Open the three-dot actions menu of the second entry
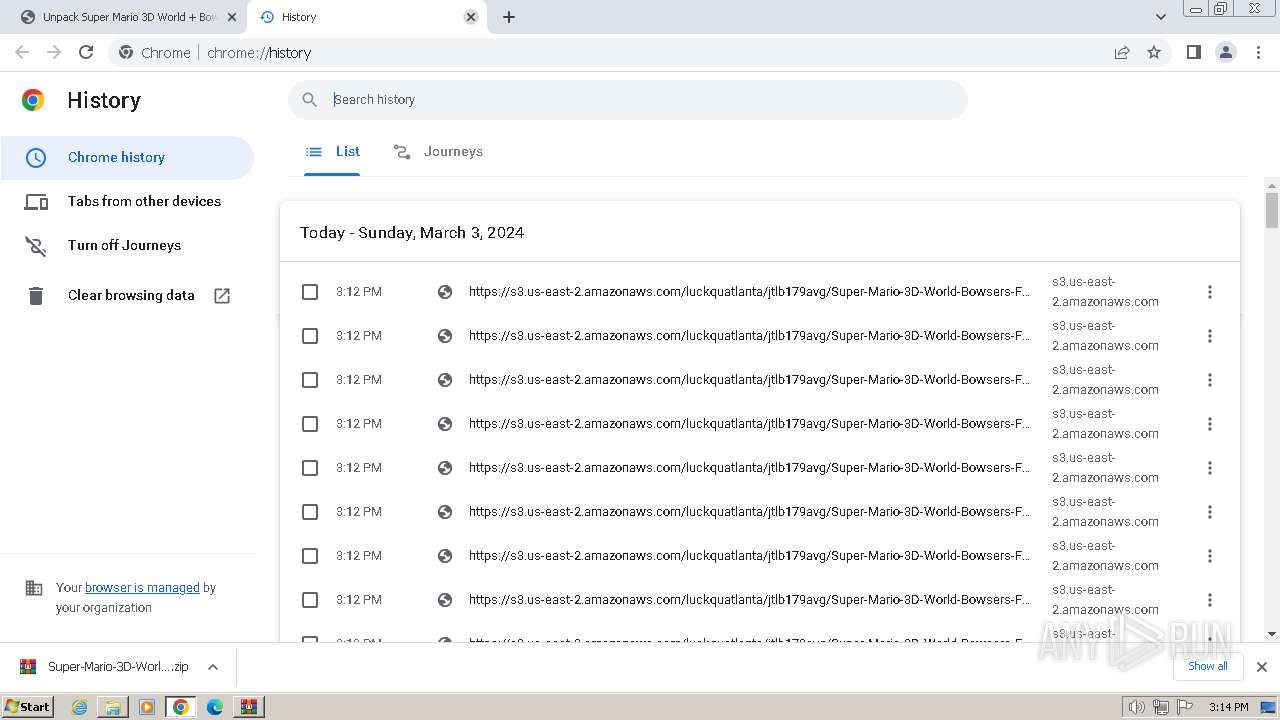 coord(1209,336)
